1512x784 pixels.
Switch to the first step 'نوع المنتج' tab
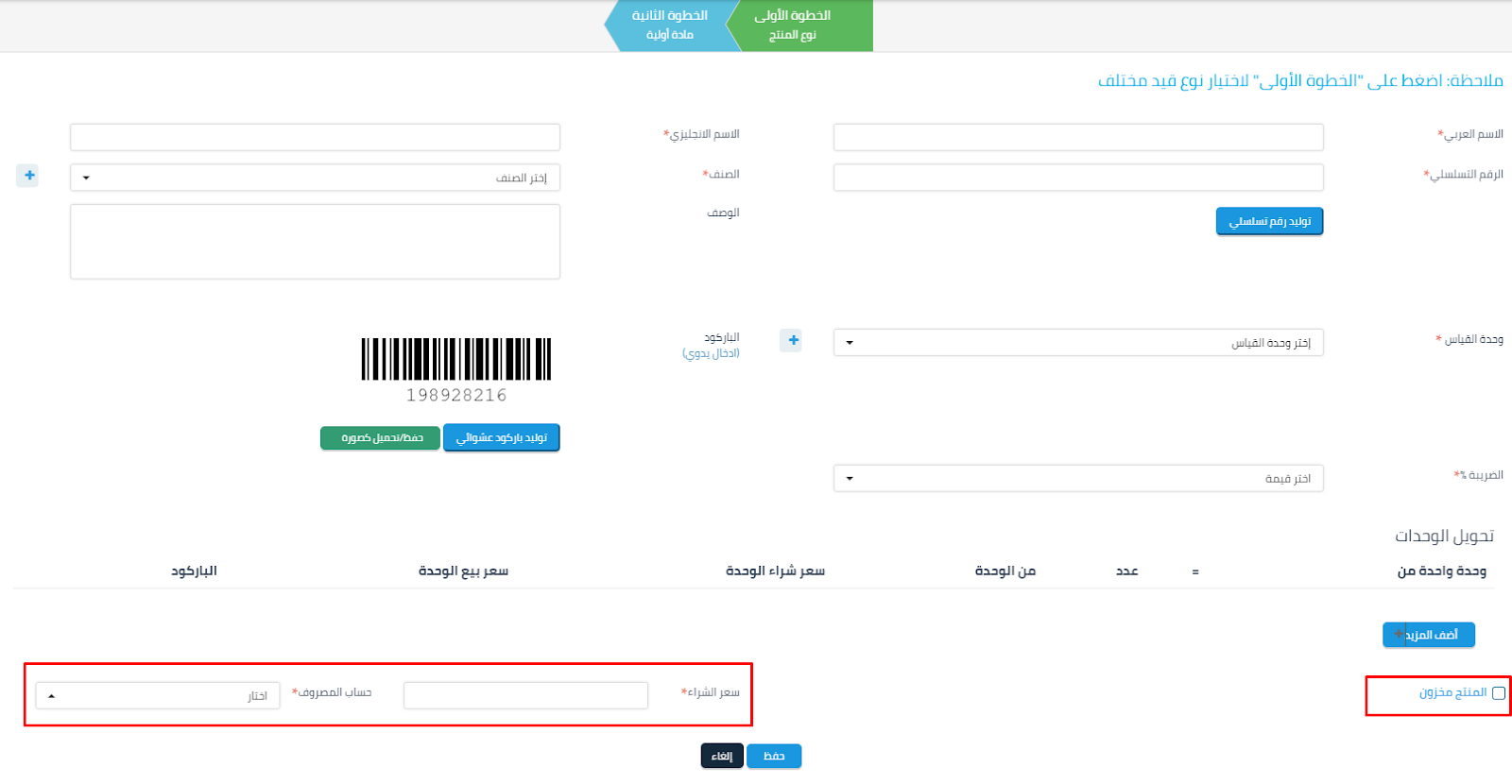801,26
